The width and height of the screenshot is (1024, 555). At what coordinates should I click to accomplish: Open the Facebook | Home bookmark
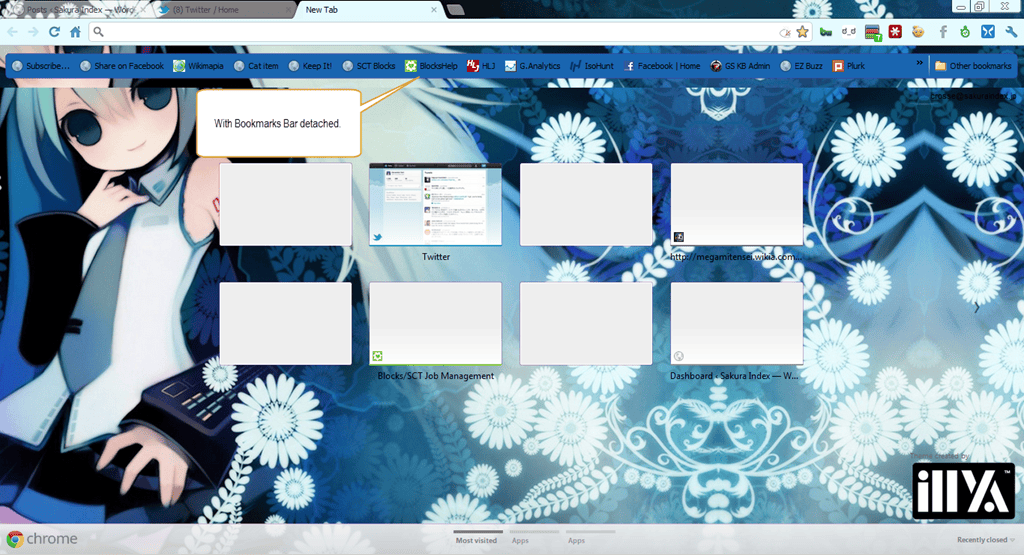pos(662,66)
